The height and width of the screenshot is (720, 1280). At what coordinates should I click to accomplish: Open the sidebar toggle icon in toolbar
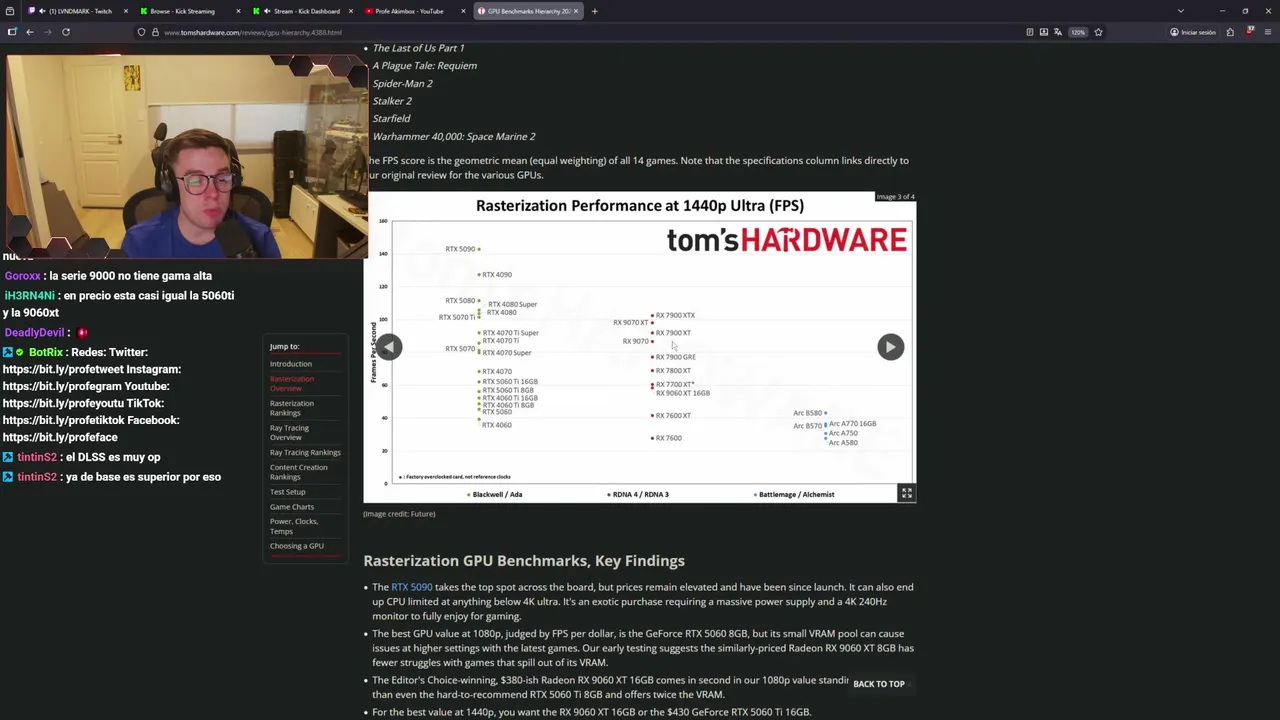click(x=12, y=32)
